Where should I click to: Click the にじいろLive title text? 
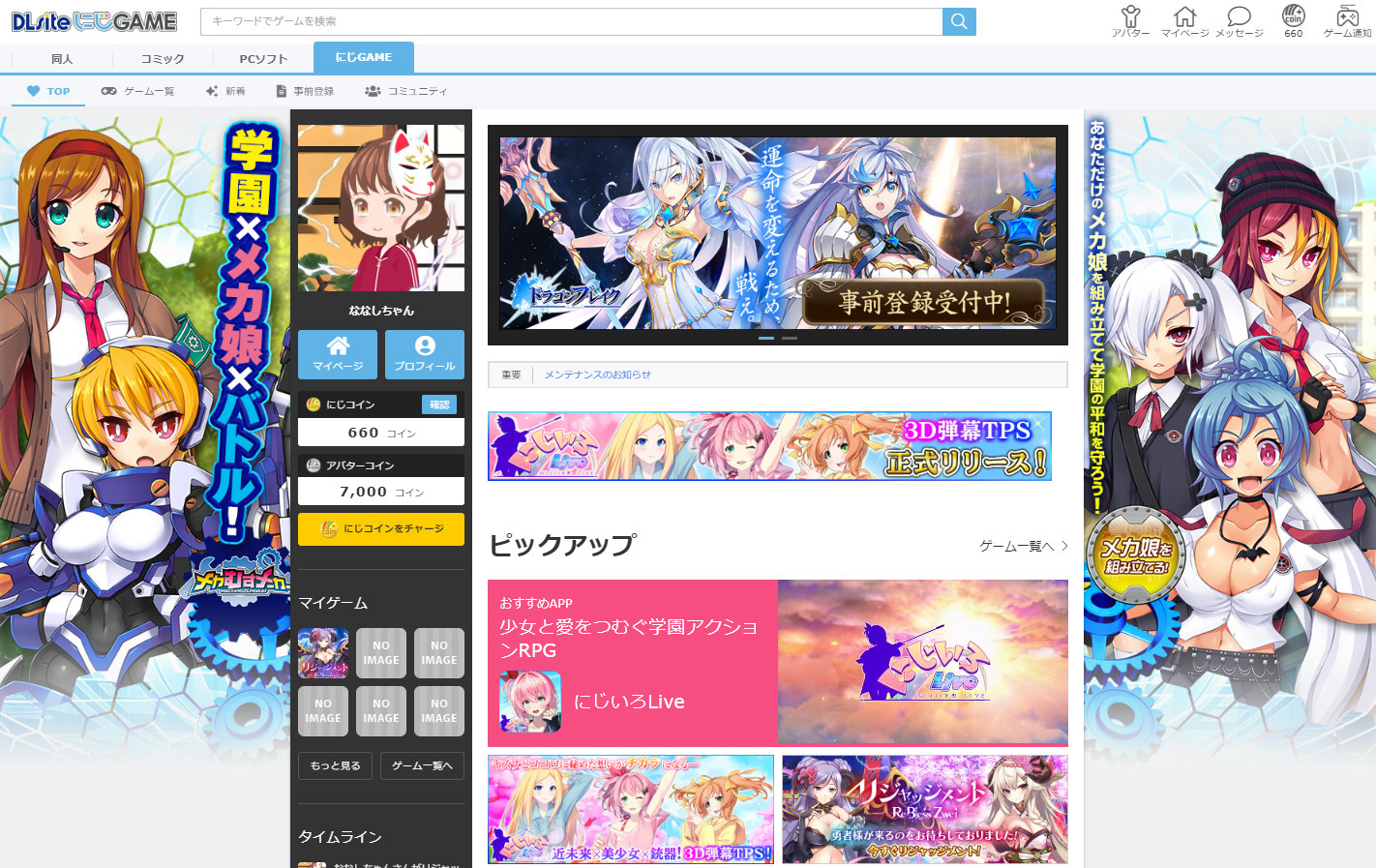[x=629, y=702]
